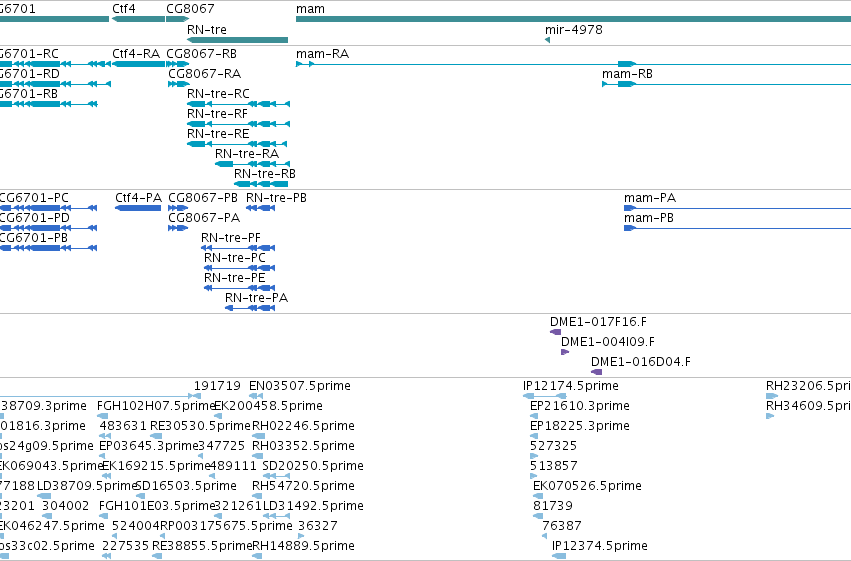Select EST EK070526.5prime
851x561 pixels.
[587, 487]
